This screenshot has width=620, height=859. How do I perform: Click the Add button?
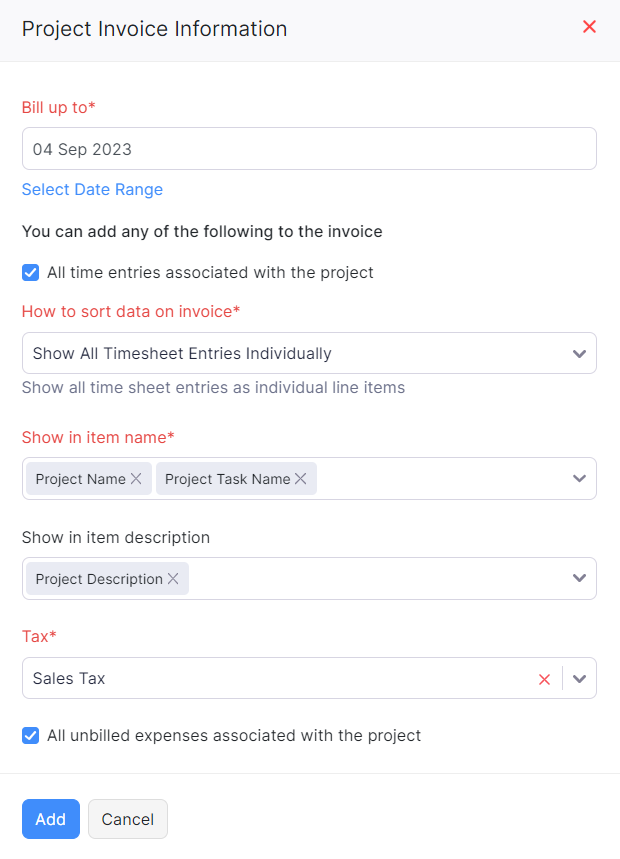(50, 818)
